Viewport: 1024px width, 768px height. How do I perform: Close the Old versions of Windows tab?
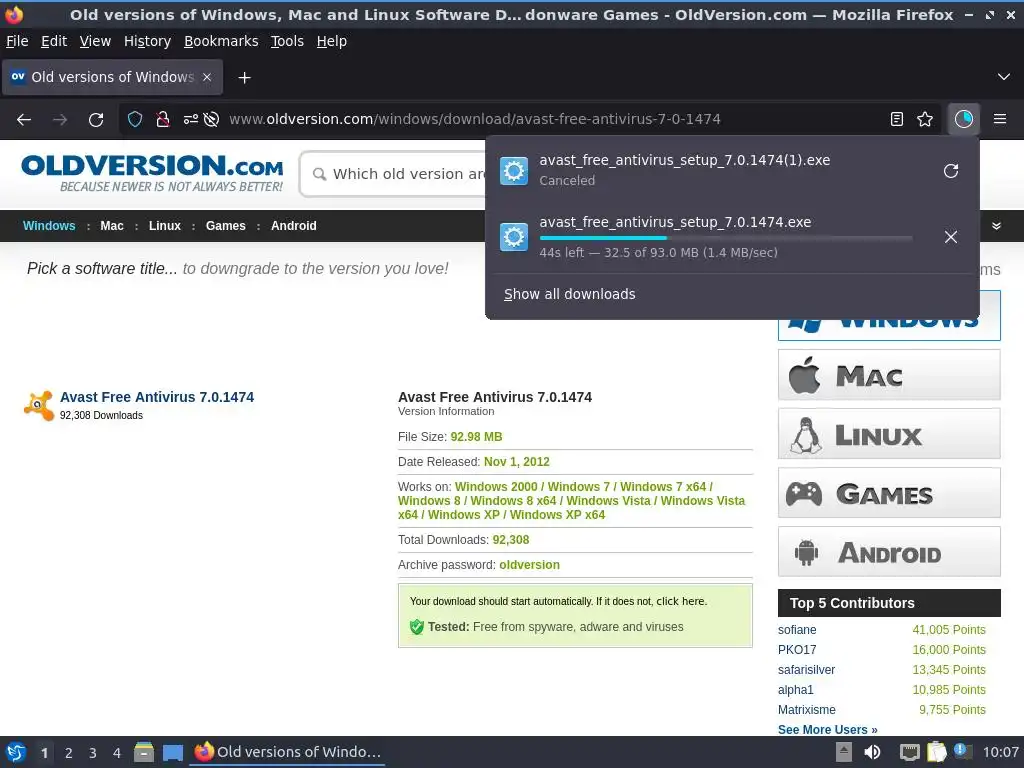[207, 77]
